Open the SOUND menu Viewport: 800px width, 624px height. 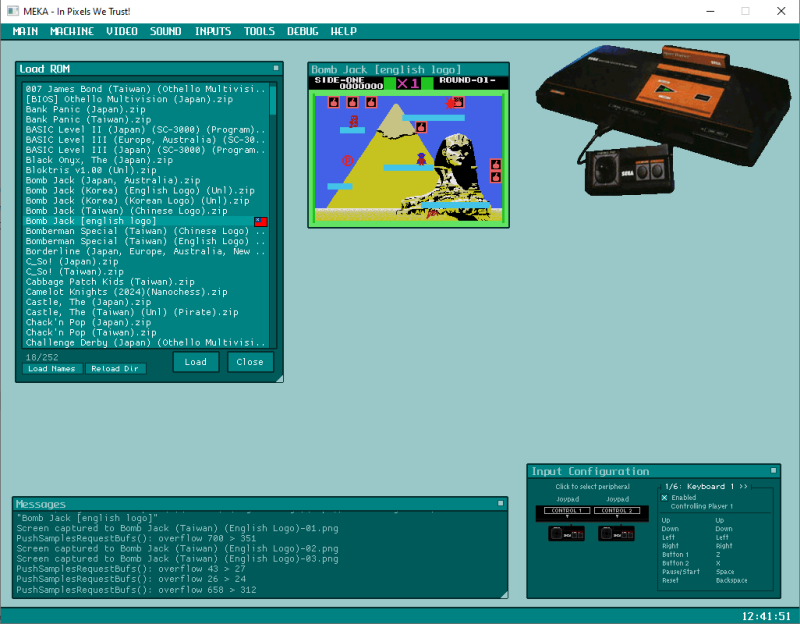pos(166,31)
